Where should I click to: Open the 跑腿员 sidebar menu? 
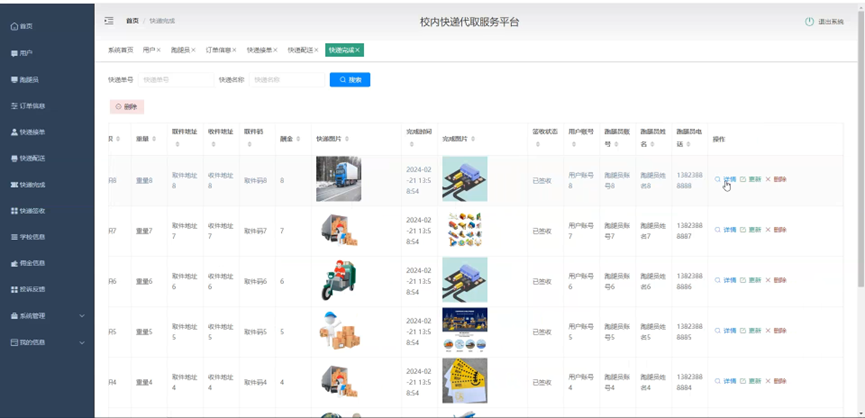pos(25,80)
